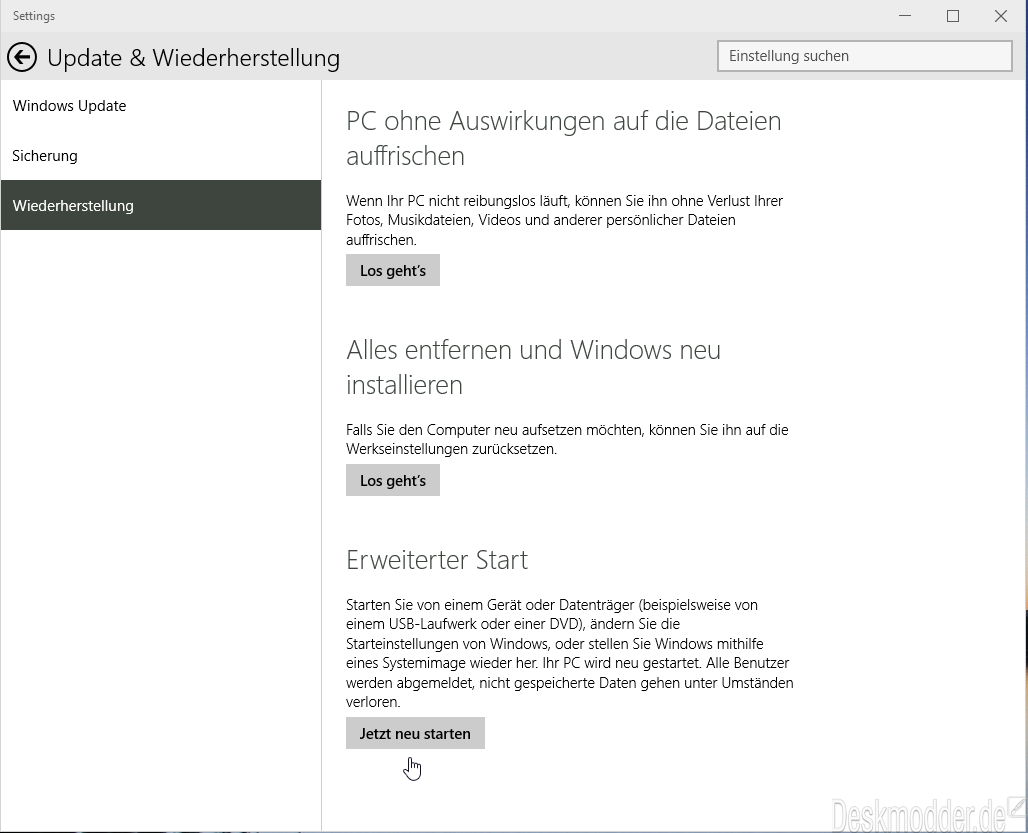The image size is (1028, 833).
Task: Maximize the Settings window
Action: (x=953, y=16)
